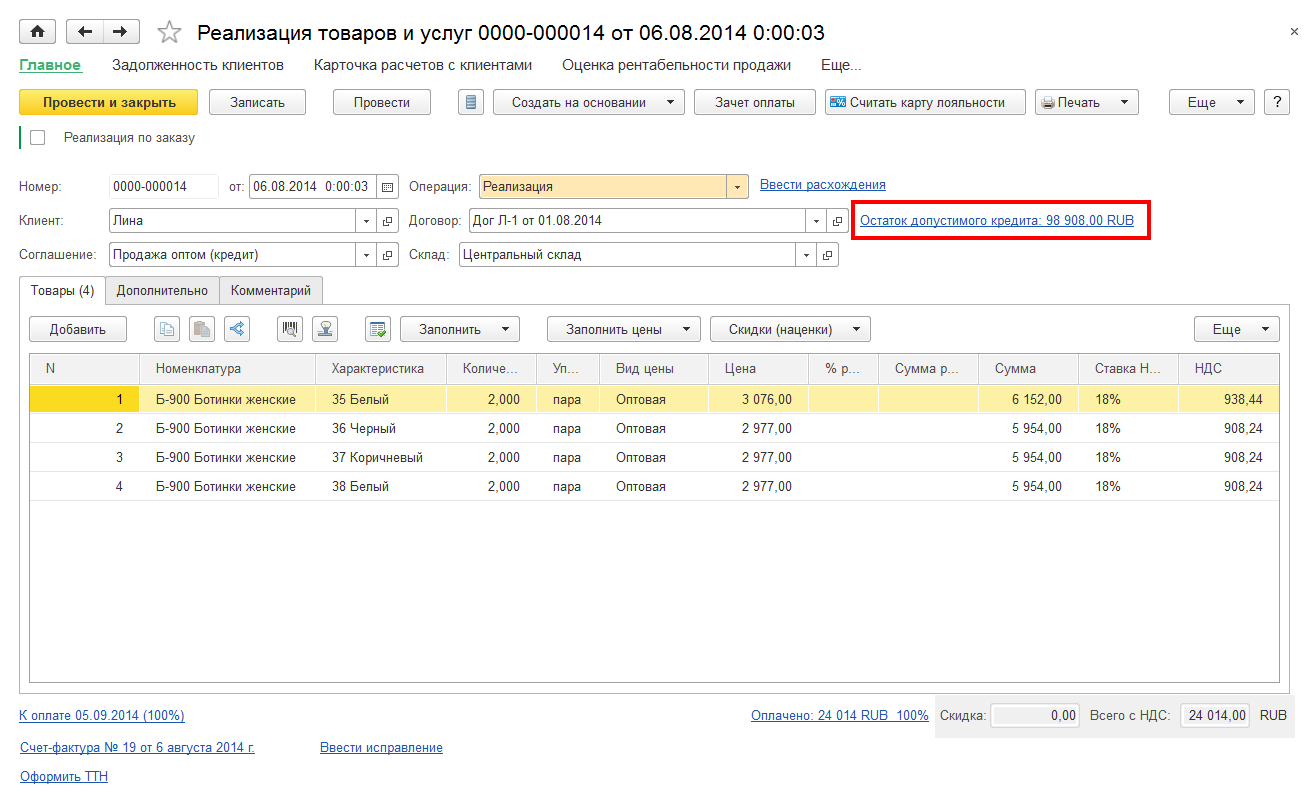This screenshot has width=1316, height=794.
Task: Switch to the Товары (4) tab
Action: point(62,291)
